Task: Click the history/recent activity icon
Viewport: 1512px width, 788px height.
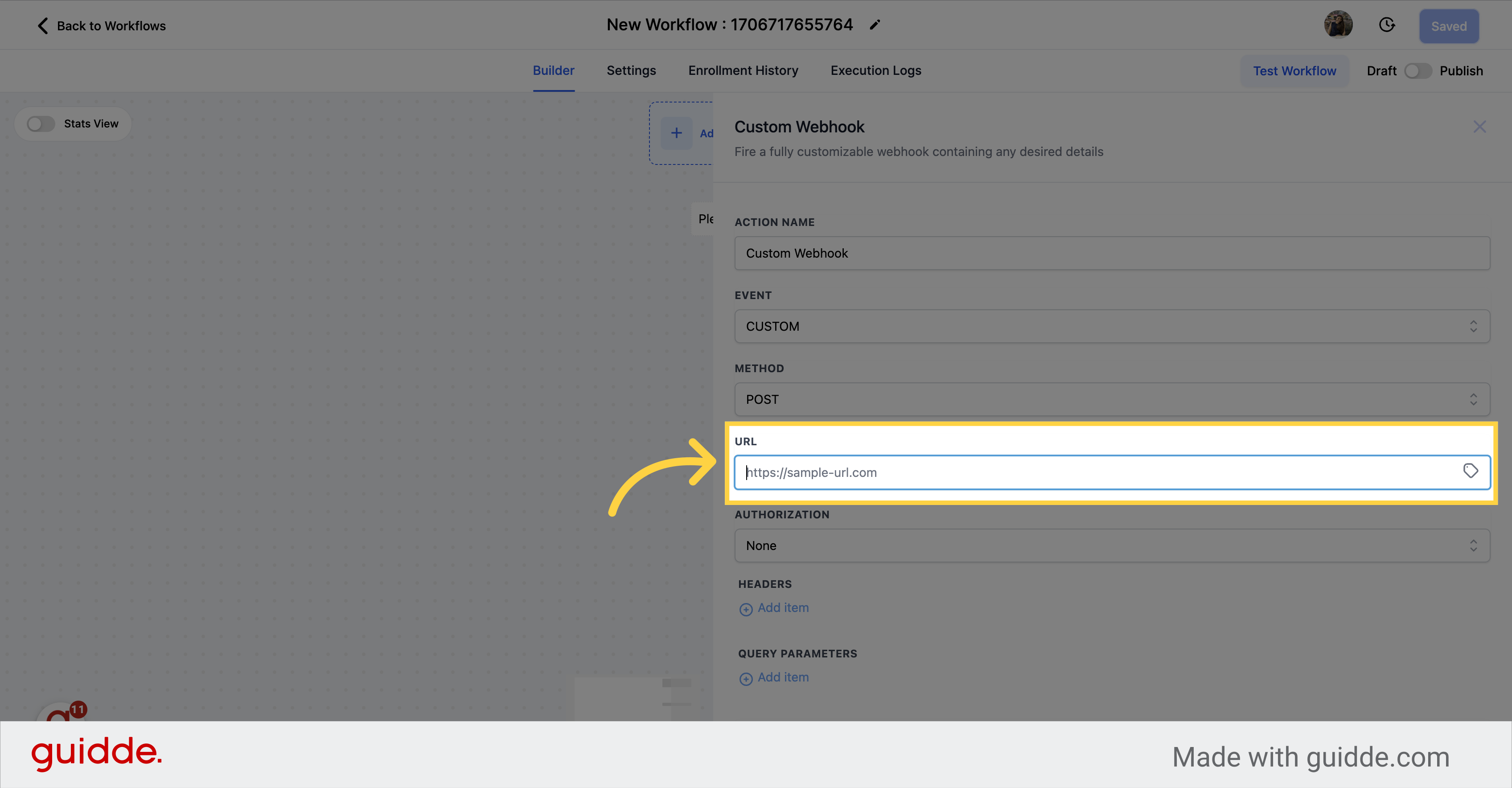Action: pyautogui.click(x=1388, y=25)
